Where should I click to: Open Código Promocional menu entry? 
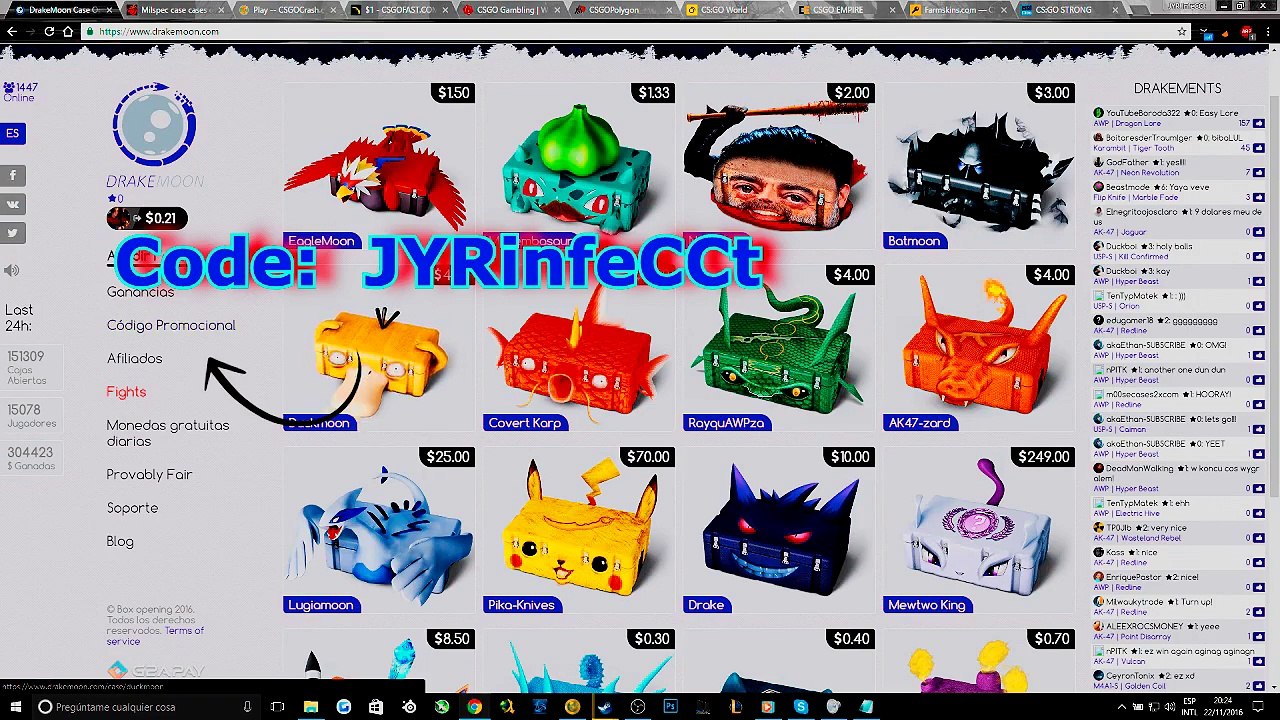[x=171, y=325]
